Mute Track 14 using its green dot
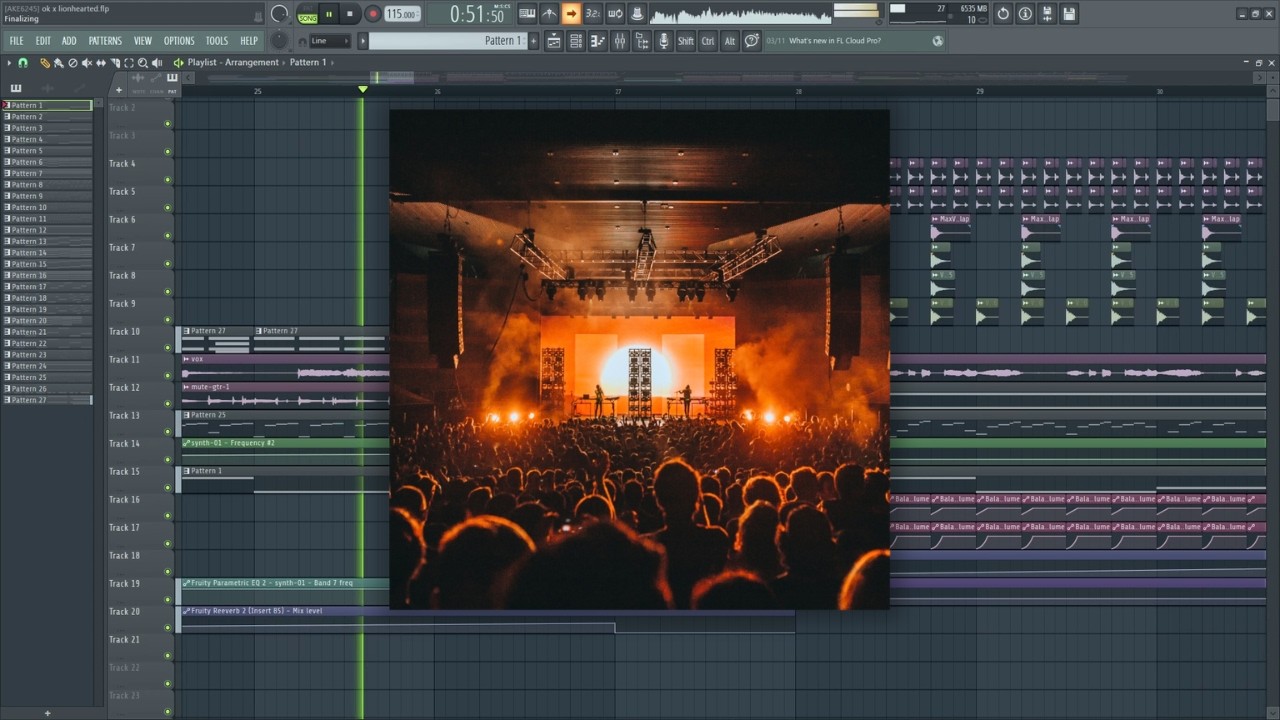This screenshot has height=720, width=1280. pyautogui.click(x=167, y=460)
